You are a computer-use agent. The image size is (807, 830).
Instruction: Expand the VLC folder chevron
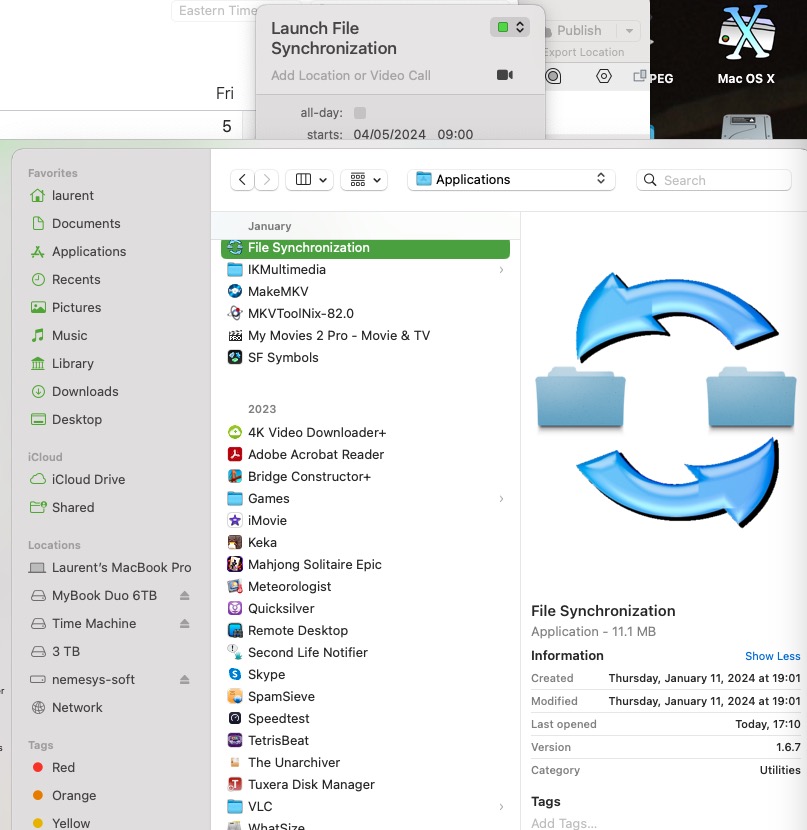click(x=501, y=807)
